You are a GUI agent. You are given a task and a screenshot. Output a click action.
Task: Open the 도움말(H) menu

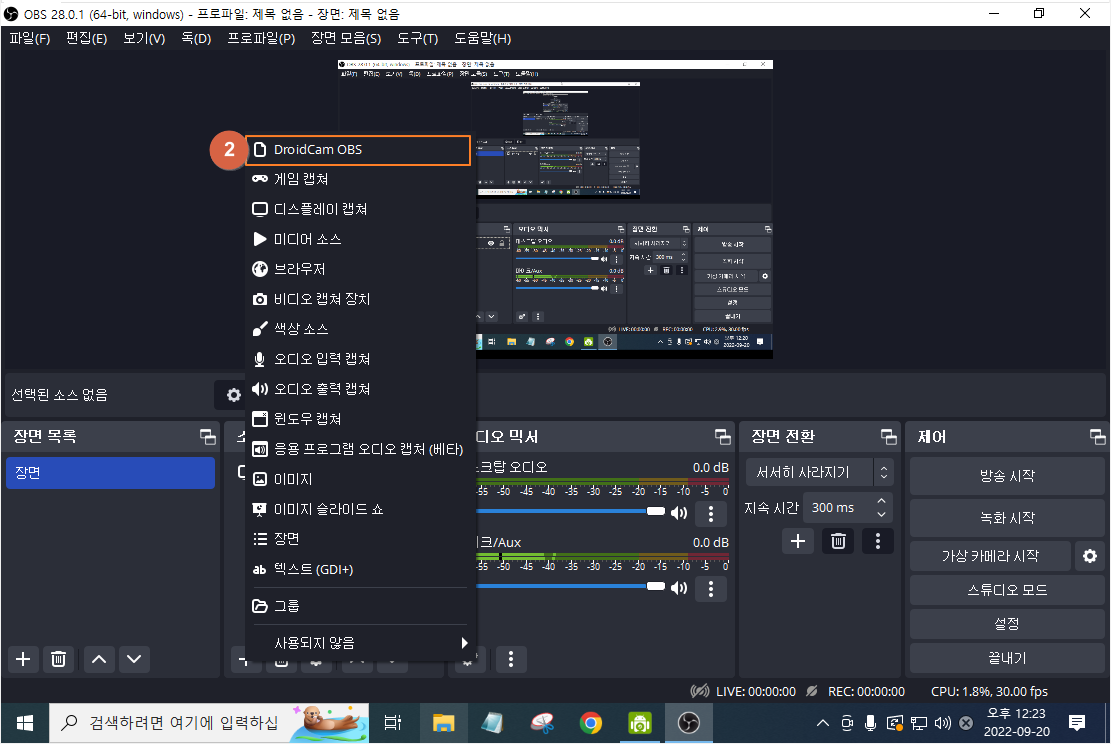click(x=483, y=38)
